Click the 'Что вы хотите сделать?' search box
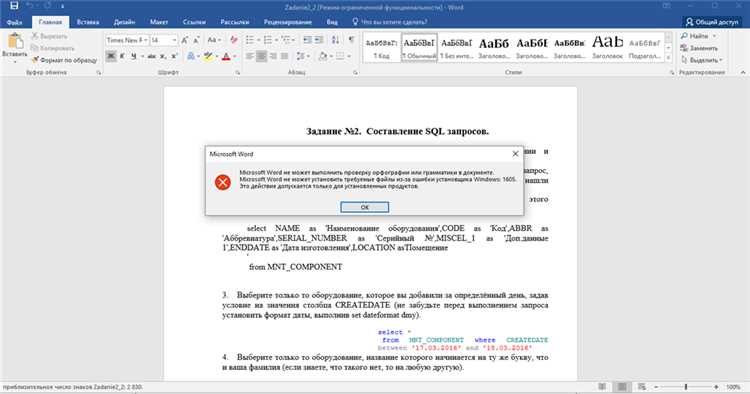Image resolution: width=750 pixels, height=394 pixels. (390, 22)
